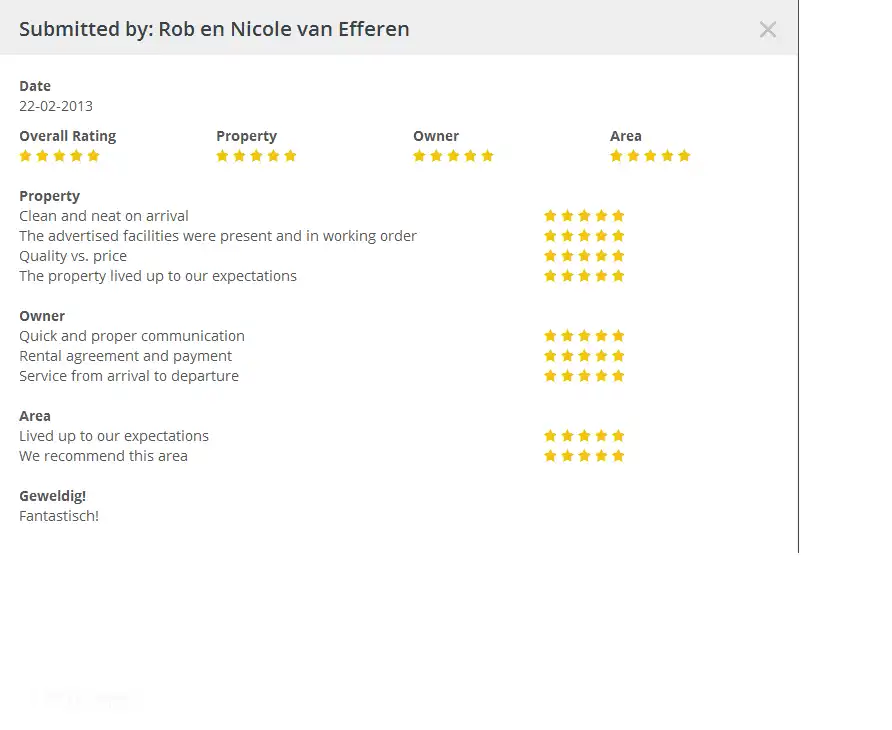The height and width of the screenshot is (730, 892).
Task: Click the stars for Service from arrival to departure
Action: [584, 376]
